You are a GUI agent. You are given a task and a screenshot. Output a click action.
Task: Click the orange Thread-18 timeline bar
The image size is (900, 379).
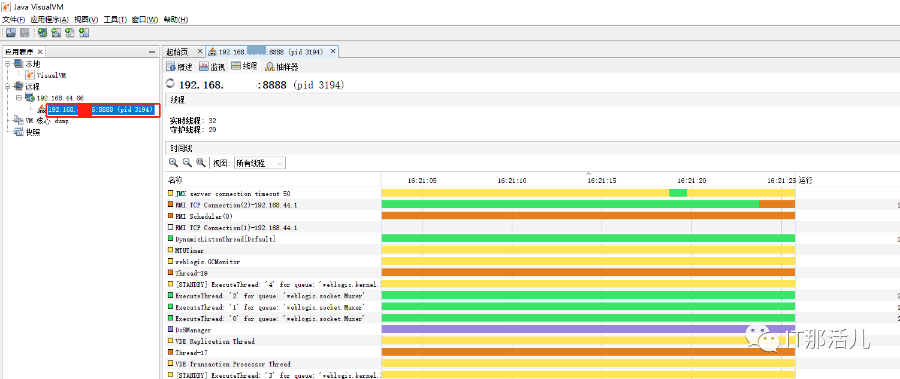[588, 273]
